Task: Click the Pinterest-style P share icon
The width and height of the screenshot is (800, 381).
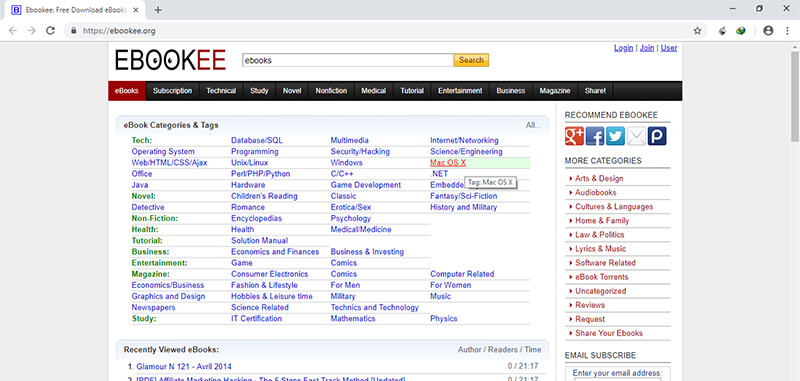Action: click(657, 136)
